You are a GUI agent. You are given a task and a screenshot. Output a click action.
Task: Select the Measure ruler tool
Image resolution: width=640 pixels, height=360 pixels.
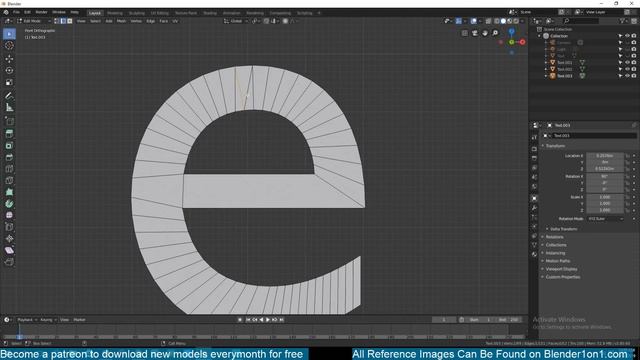tap(9, 108)
